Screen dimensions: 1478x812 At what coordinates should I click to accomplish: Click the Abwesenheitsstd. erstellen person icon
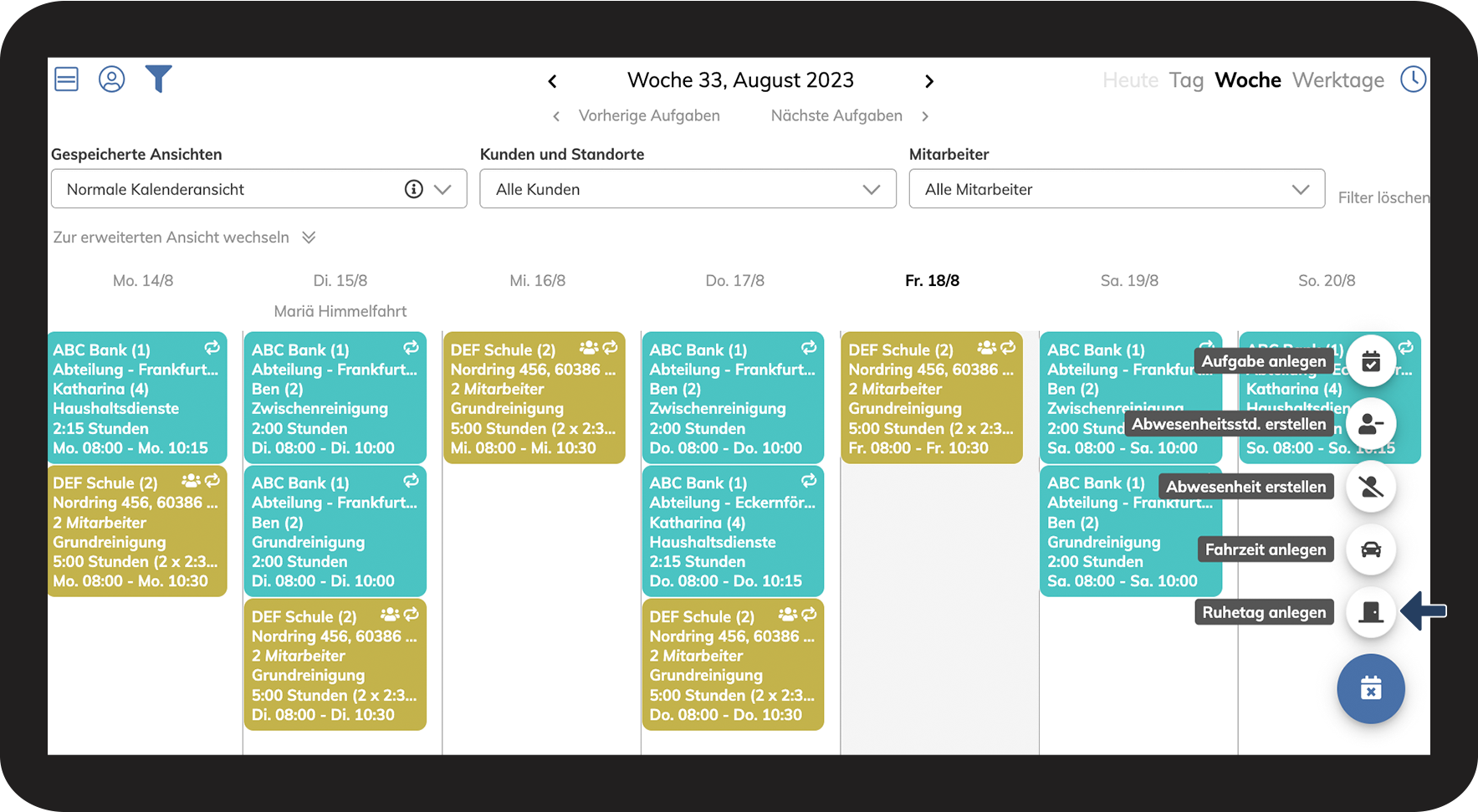pos(1371,424)
